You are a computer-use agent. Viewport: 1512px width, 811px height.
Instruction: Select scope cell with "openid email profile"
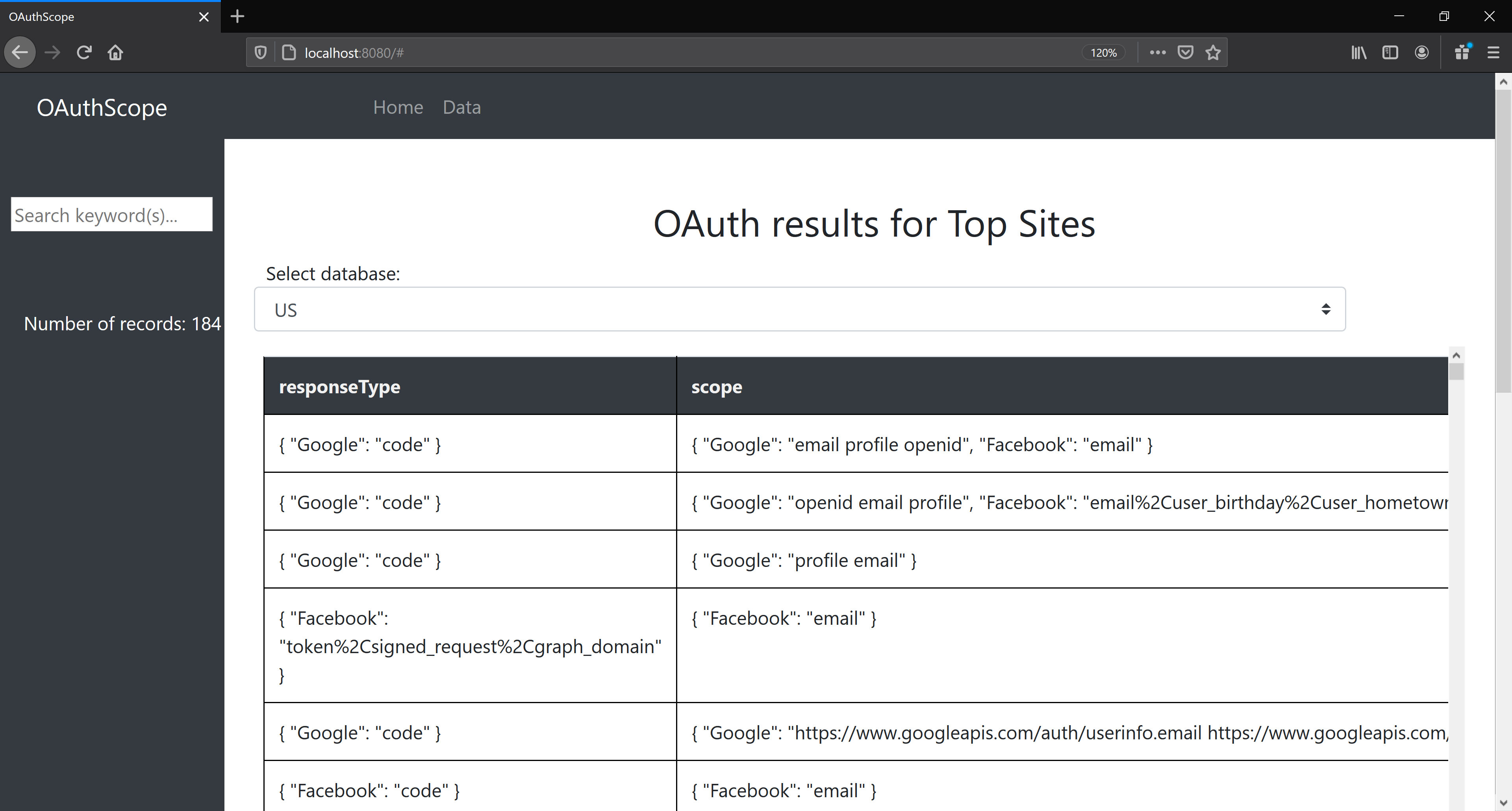(1062, 502)
